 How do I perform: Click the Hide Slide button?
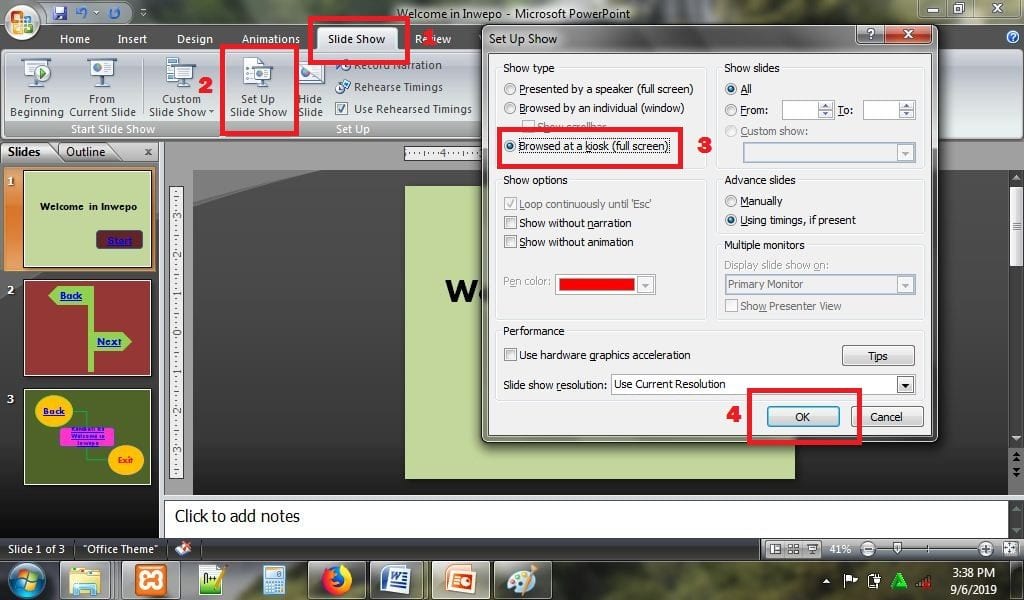(311, 88)
